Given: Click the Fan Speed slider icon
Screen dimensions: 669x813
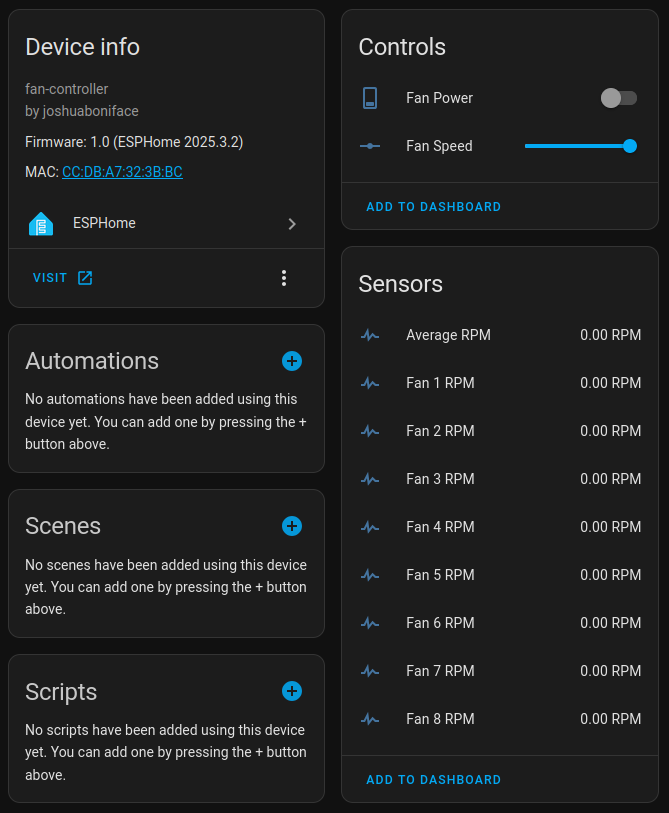Looking at the screenshot, I should point(370,146).
